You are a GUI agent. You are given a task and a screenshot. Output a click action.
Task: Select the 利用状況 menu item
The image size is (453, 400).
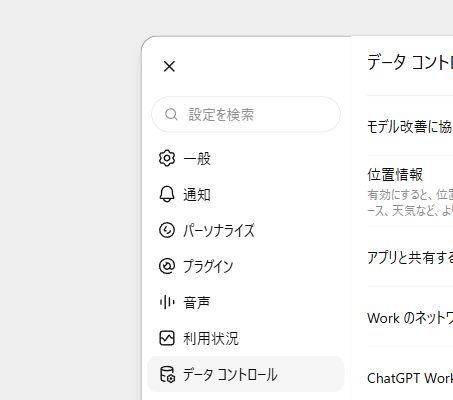pyautogui.click(x=246, y=338)
